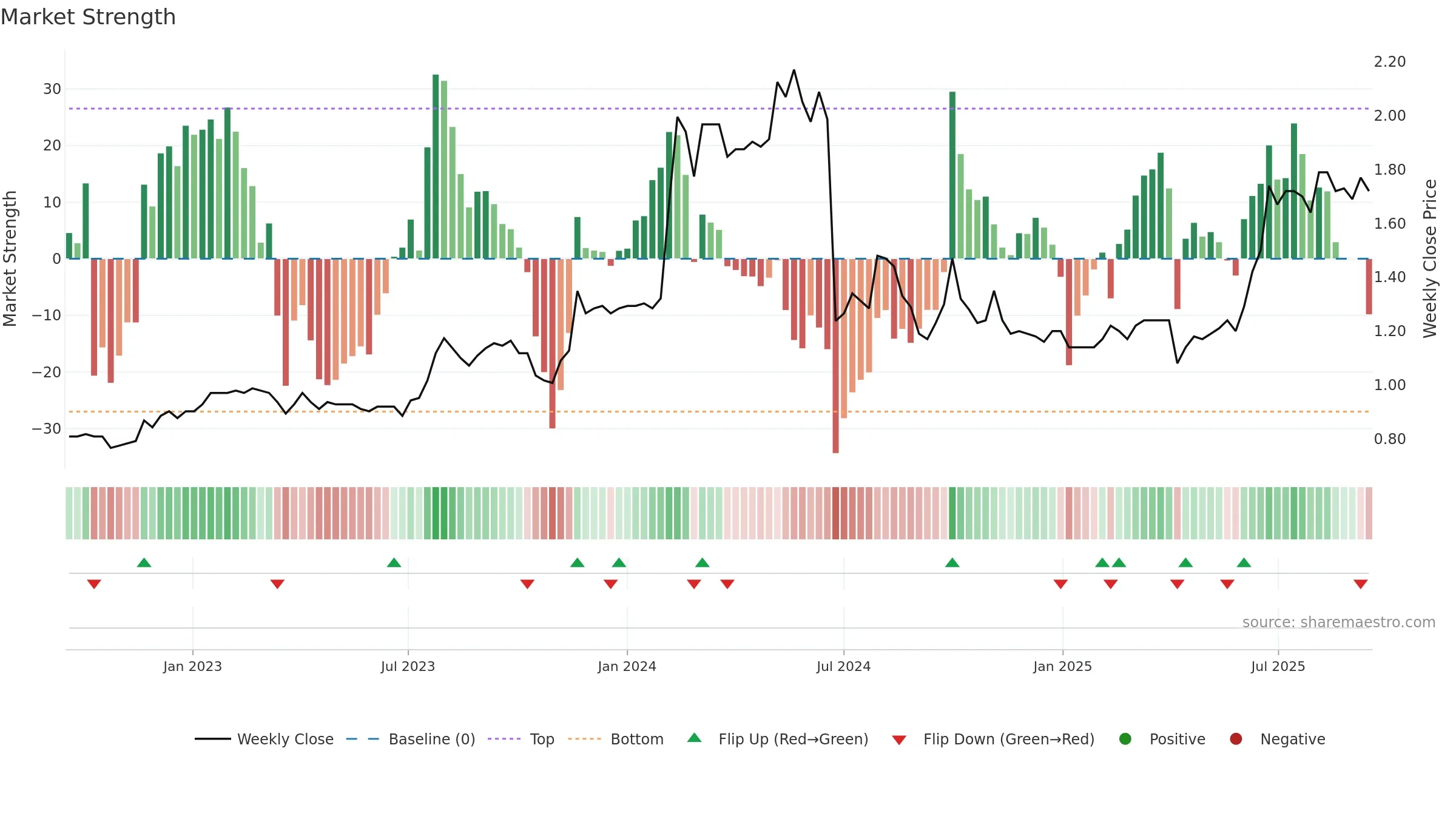Toggle the Top legend label
Image resolution: width=1456 pixels, height=819 pixels.
[x=542, y=740]
